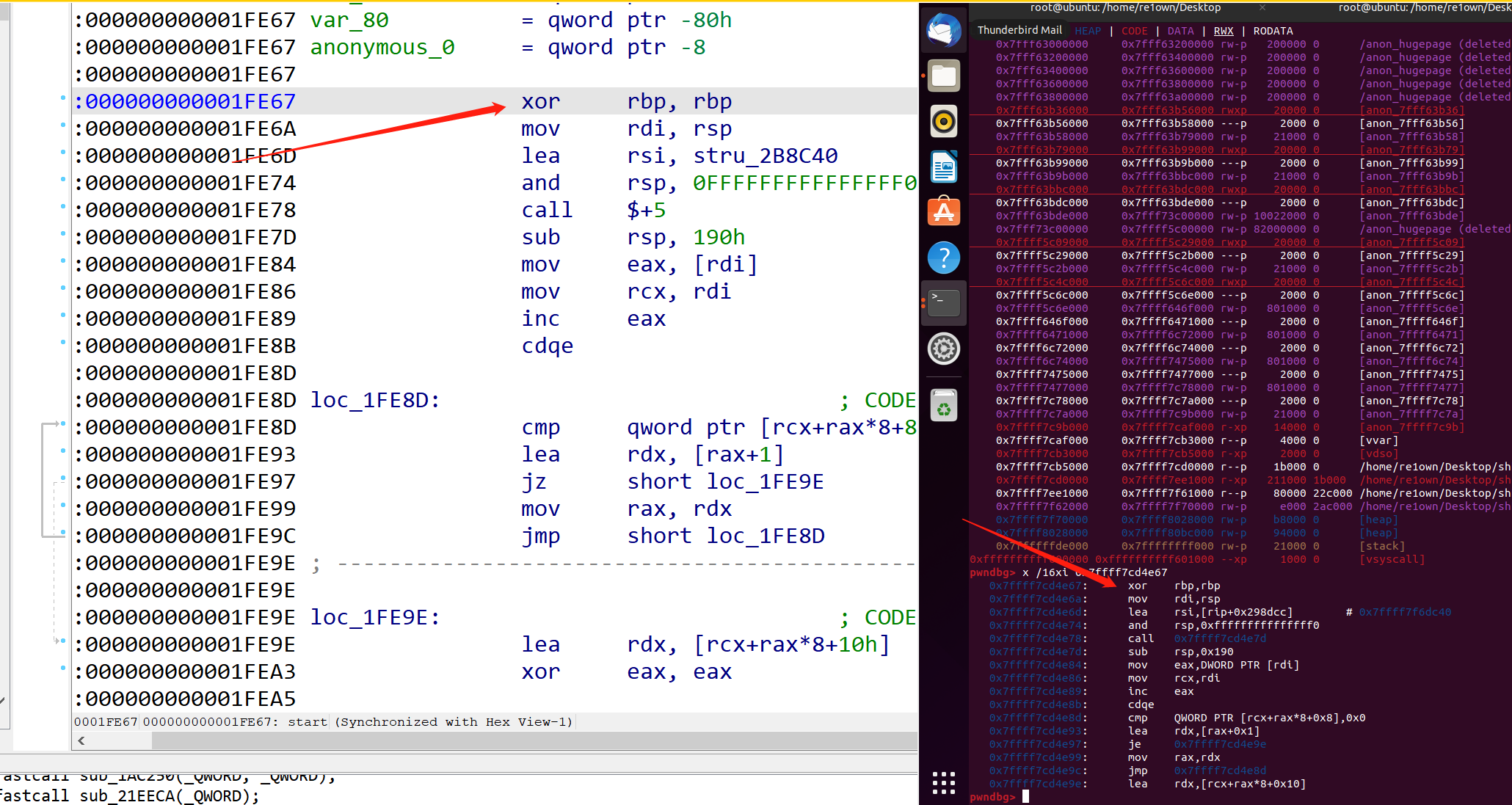Click call target 0x7ffff7cd4e7d in terminal

[1220, 638]
